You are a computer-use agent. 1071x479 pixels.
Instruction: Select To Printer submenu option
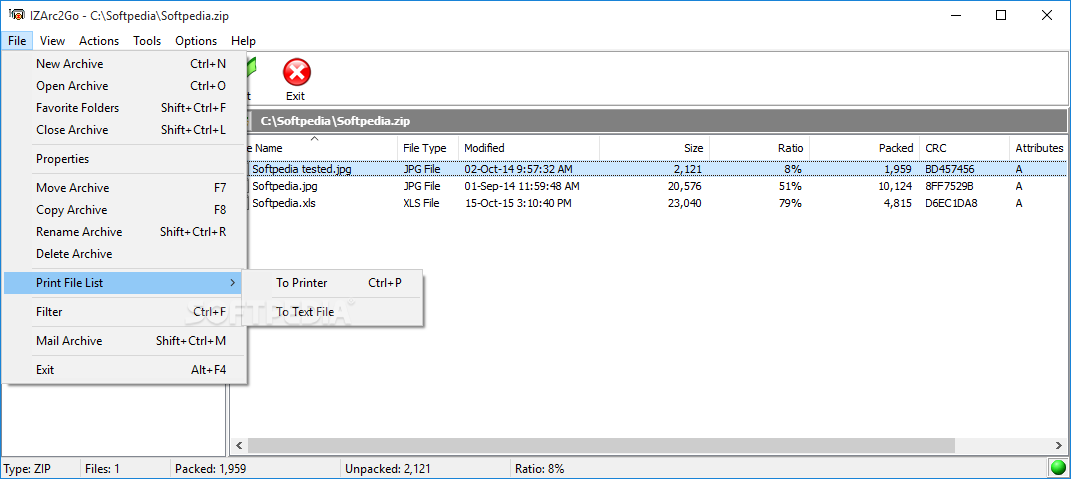333,282
